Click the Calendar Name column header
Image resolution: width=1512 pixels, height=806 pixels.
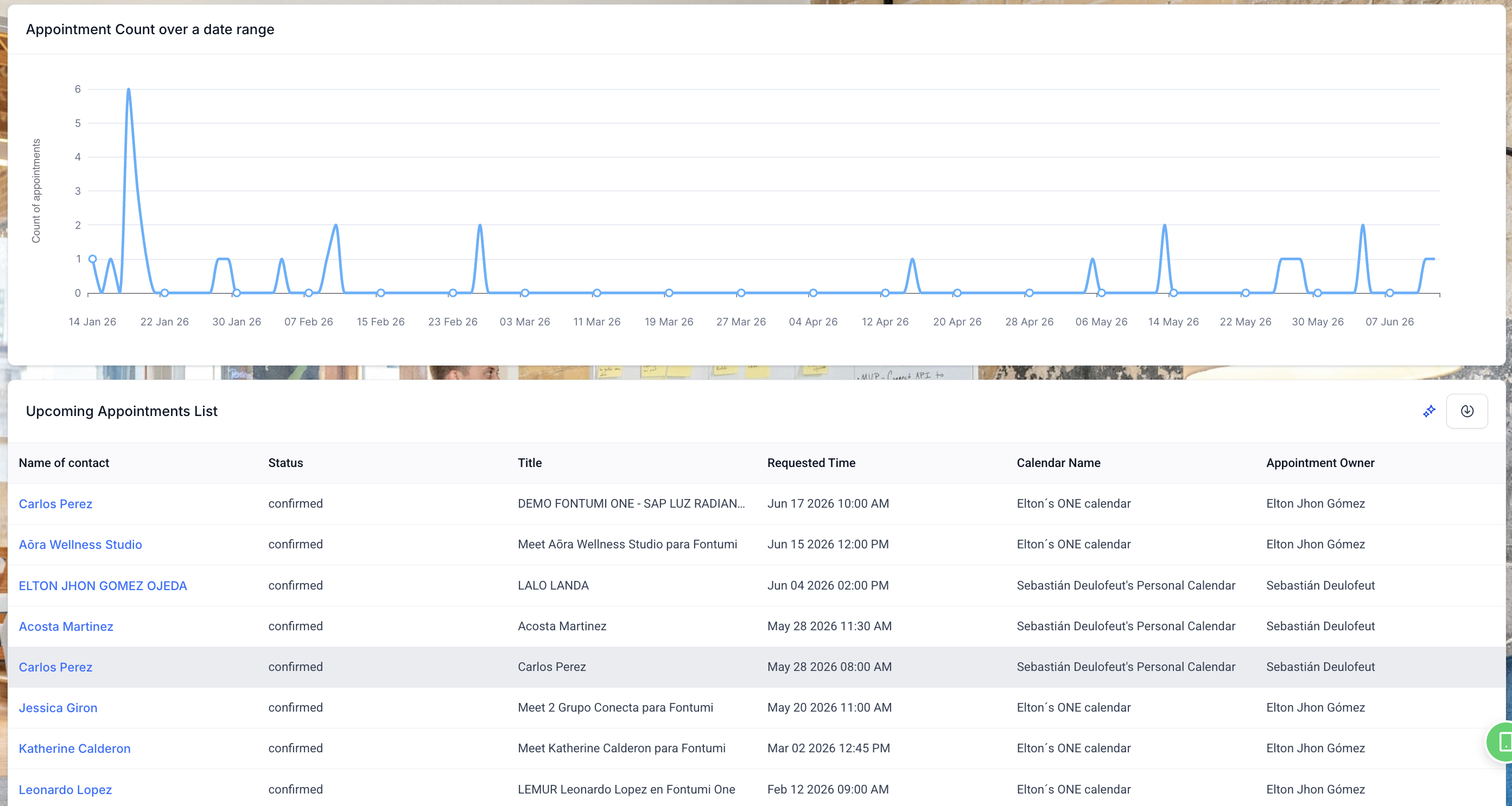[1058, 463]
